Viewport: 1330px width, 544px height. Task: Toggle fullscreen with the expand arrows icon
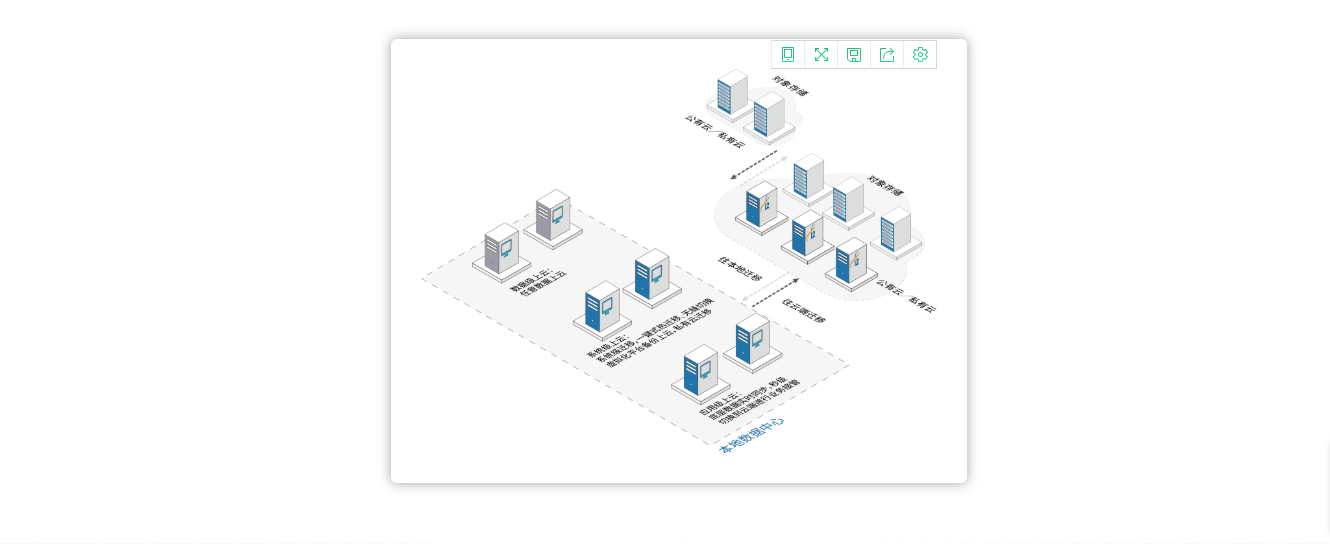coord(821,55)
